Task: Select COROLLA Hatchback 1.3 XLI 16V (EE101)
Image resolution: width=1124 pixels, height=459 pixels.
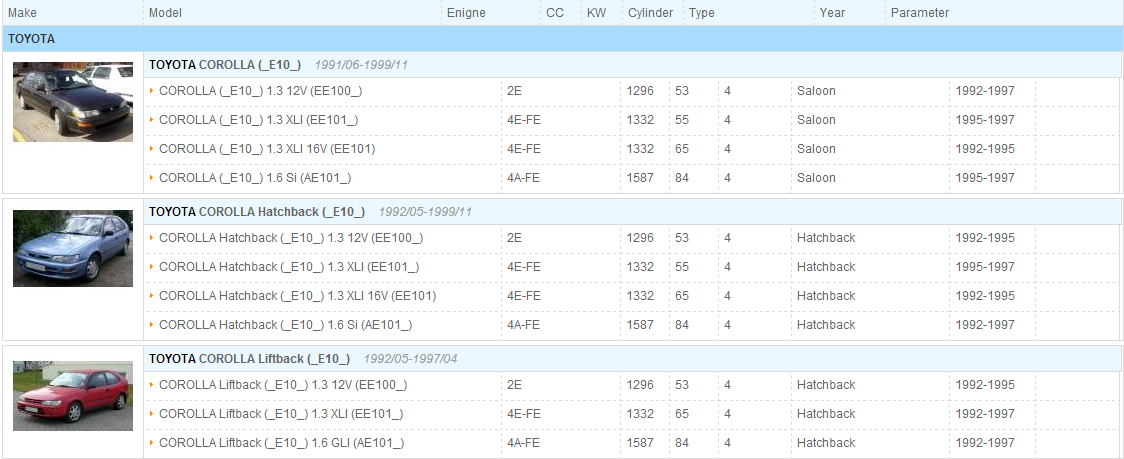Action: pyautogui.click(x=297, y=295)
